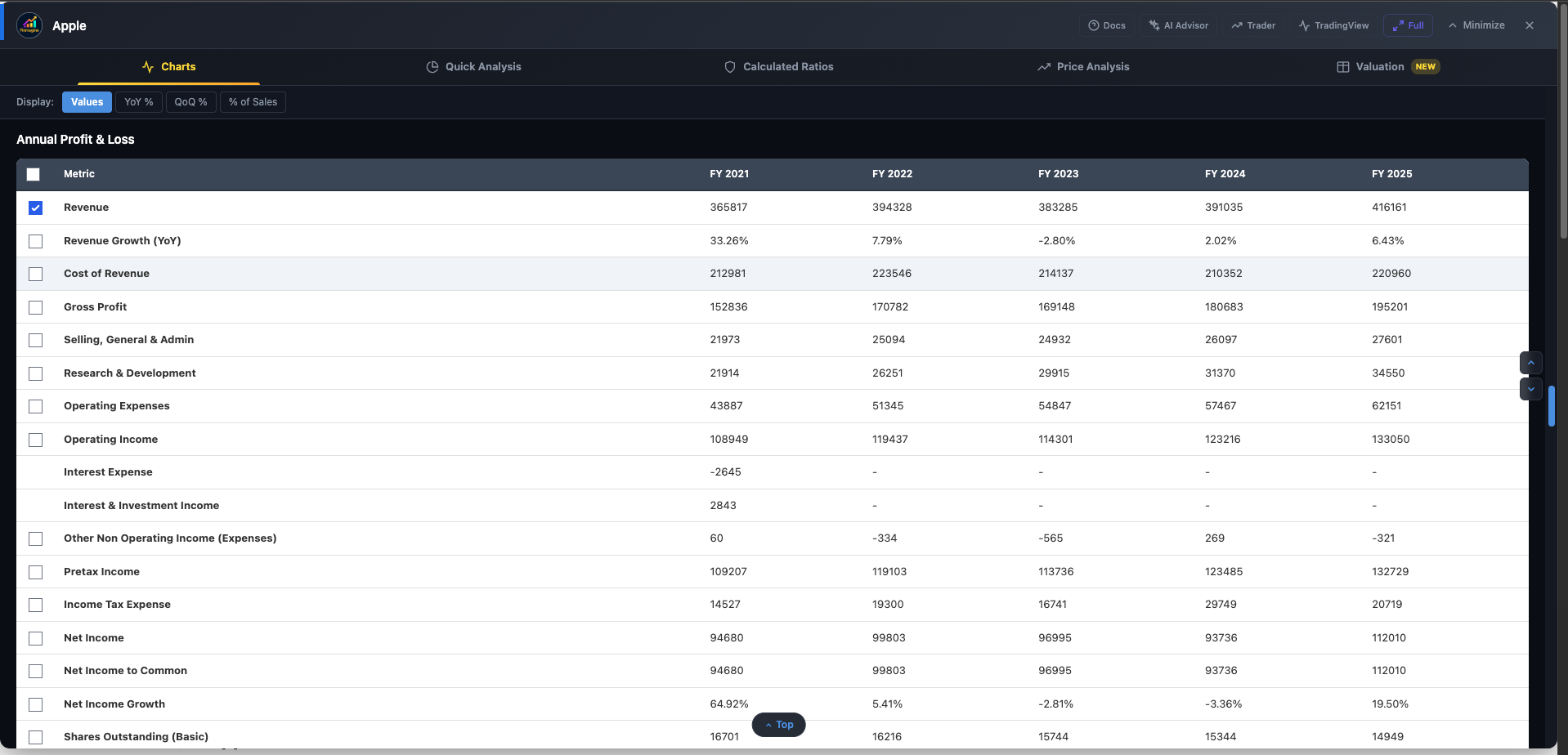Close the Apple analysis panel
This screenshot has width=1568, height=755.
[x=1529, y=25]
